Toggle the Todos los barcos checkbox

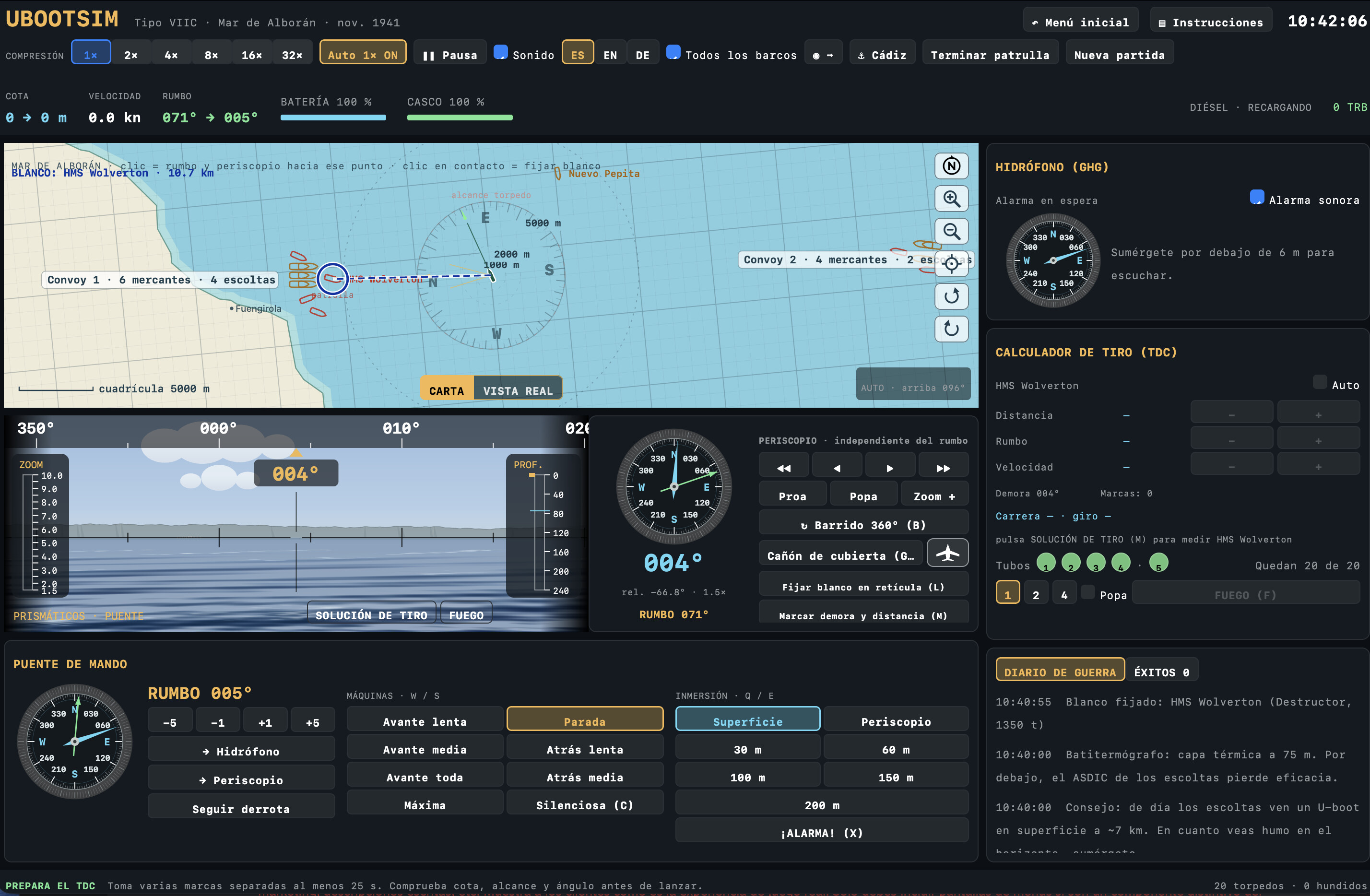coord(673,52)
